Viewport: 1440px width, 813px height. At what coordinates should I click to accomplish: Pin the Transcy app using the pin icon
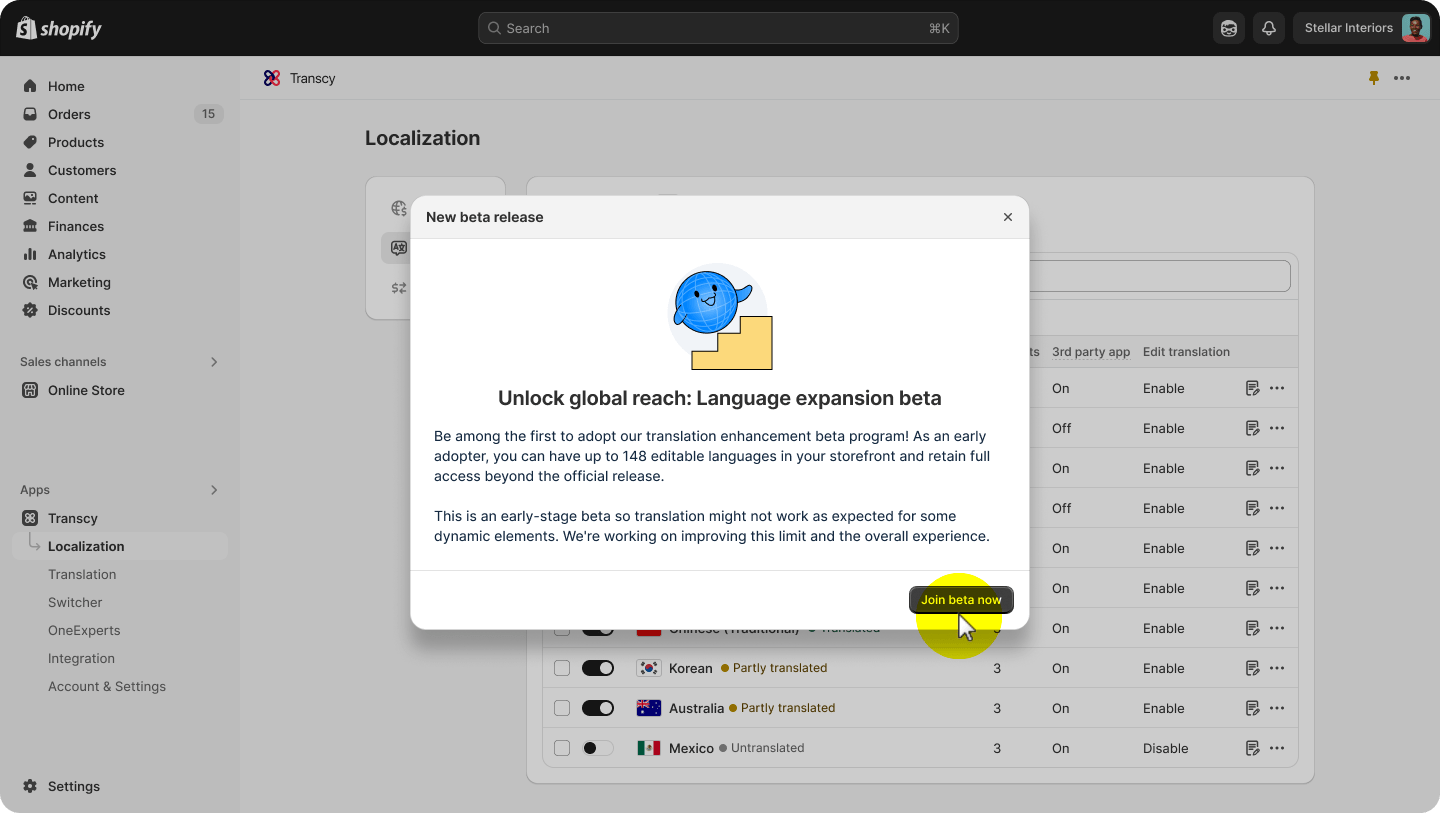[1374, 78]
